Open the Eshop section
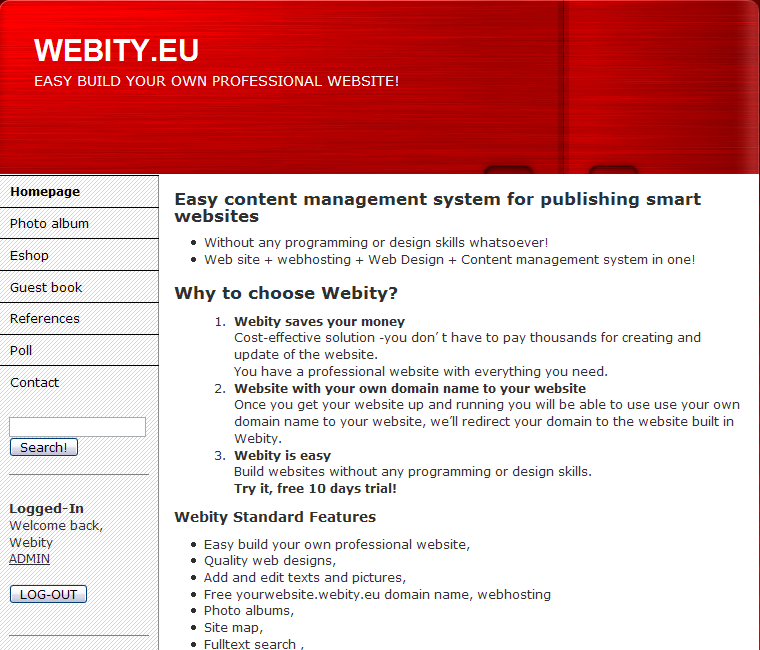 tap(79, 255)
